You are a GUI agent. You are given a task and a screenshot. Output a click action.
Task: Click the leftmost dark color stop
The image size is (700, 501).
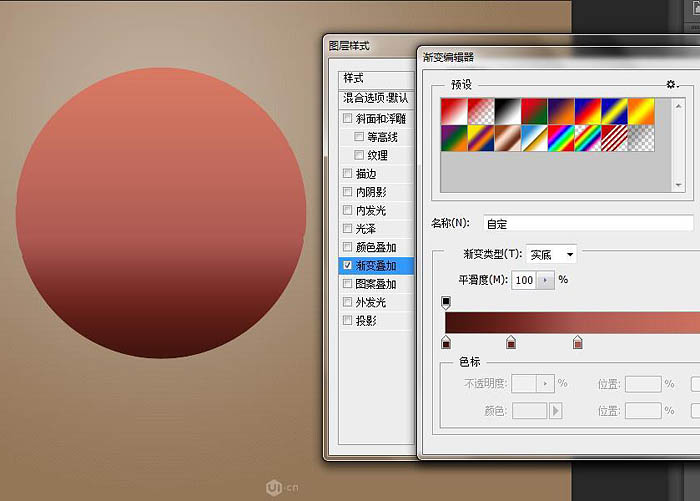click(x=446, y=343)
